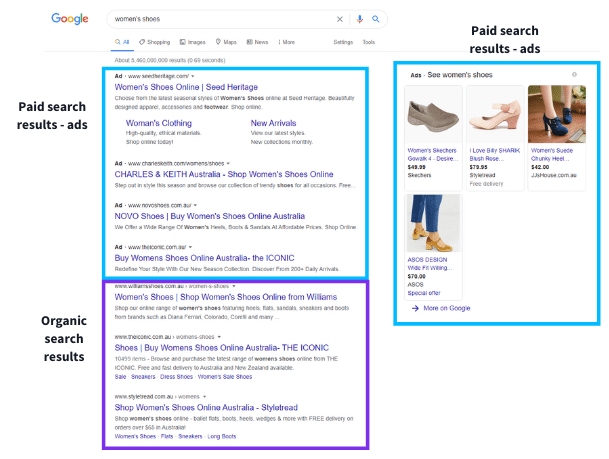Expand the Tools options
This screenshot has height=459, width=609.
369,42
